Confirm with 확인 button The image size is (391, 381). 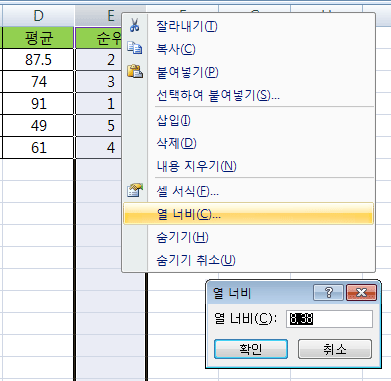click(x=251, y=349)
